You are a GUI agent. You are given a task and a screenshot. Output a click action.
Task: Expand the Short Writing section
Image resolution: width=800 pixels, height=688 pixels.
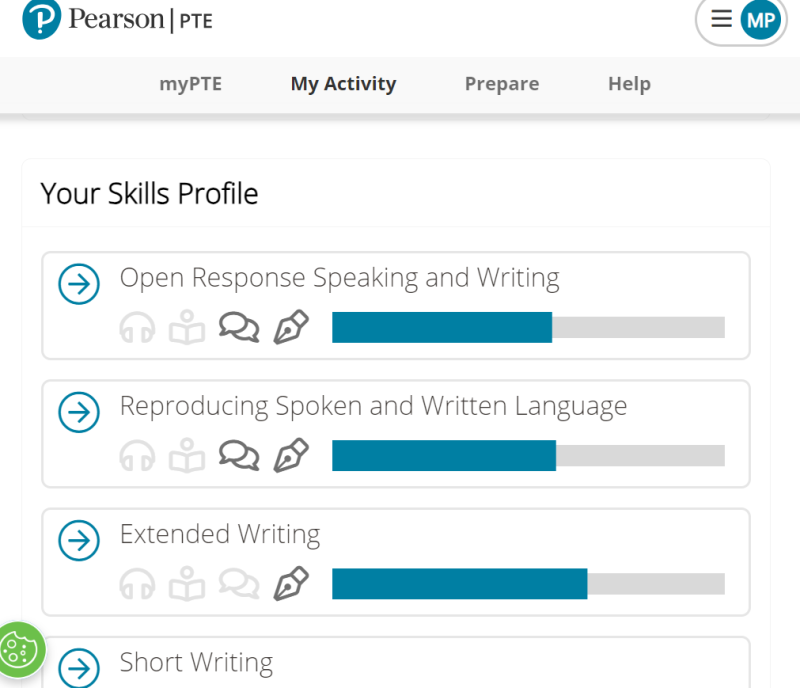(x=78, y=668)
